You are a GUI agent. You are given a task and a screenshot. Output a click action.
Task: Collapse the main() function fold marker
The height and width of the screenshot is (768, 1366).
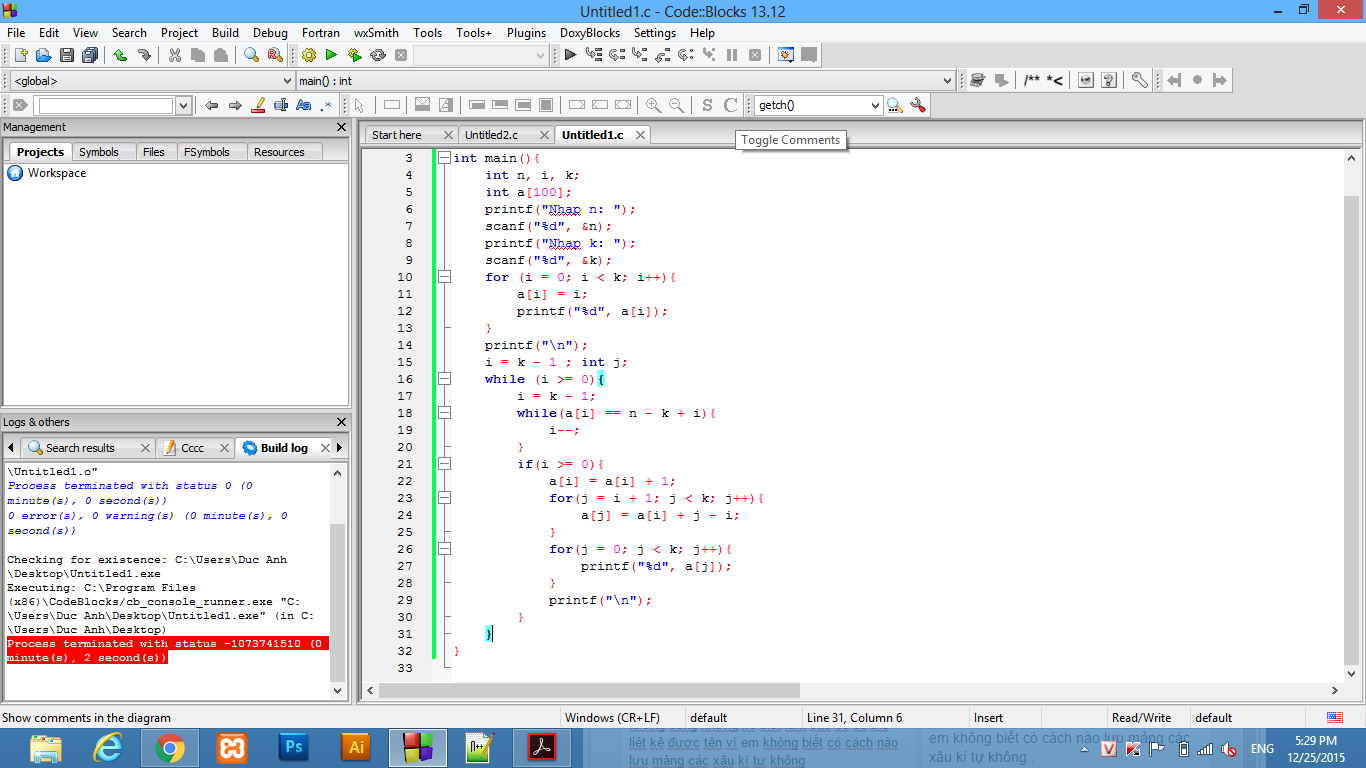[x=444, y=158]
